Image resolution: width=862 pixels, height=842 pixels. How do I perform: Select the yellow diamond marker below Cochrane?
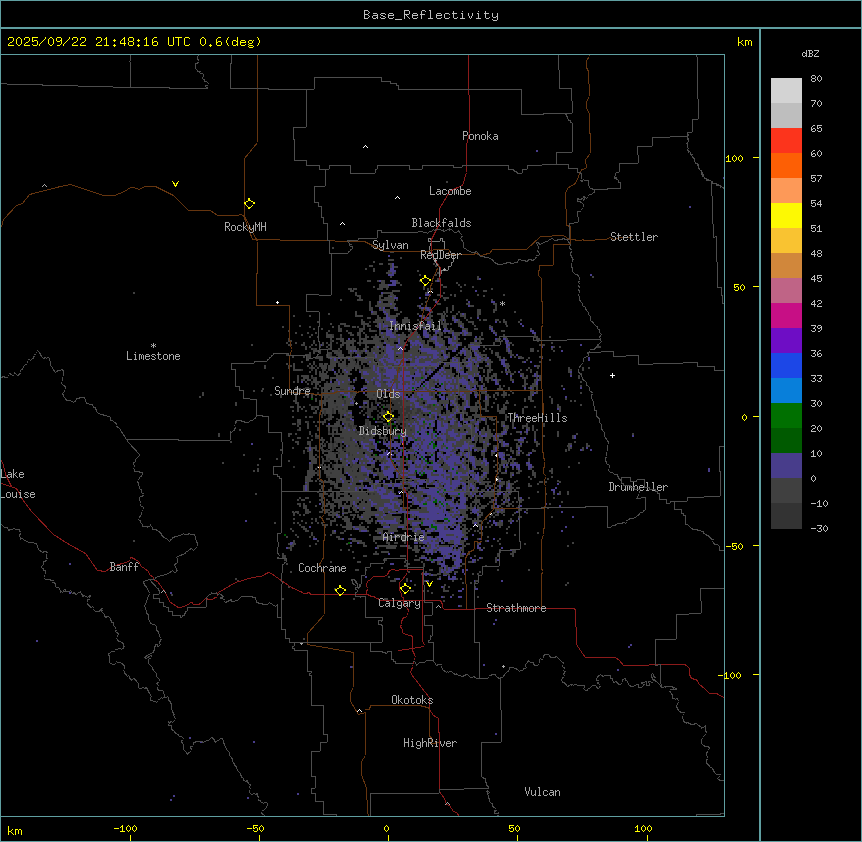tap(340, 591)
